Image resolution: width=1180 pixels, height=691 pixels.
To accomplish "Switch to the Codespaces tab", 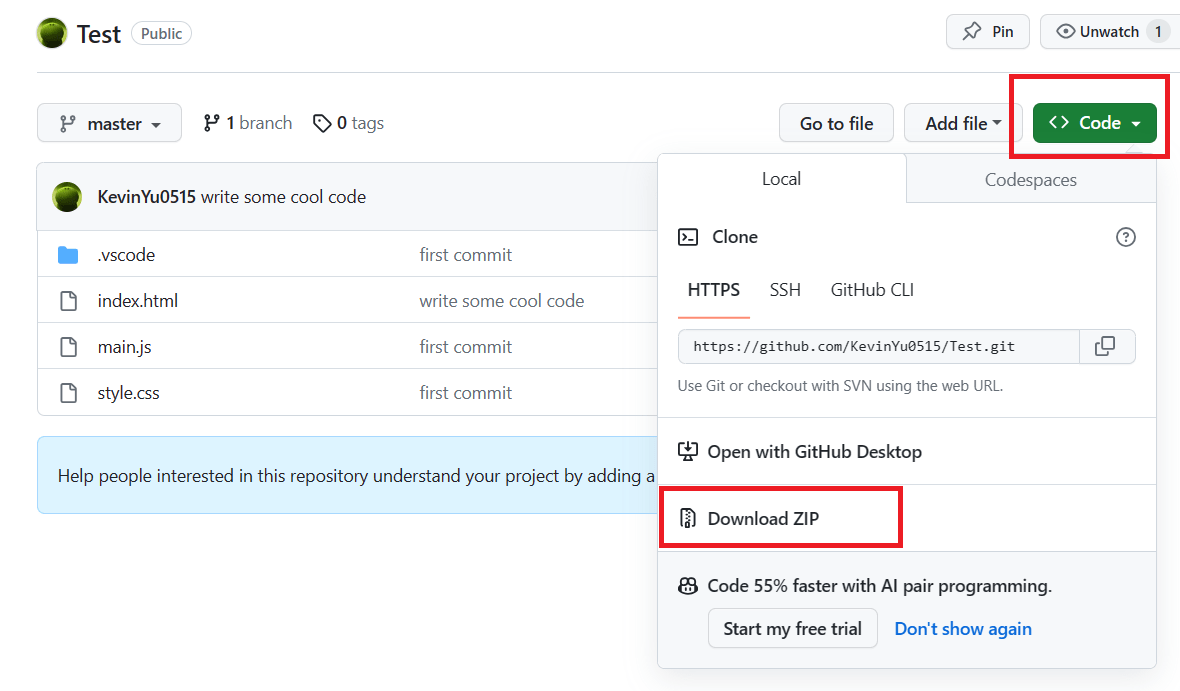I will pos(1030,180).
